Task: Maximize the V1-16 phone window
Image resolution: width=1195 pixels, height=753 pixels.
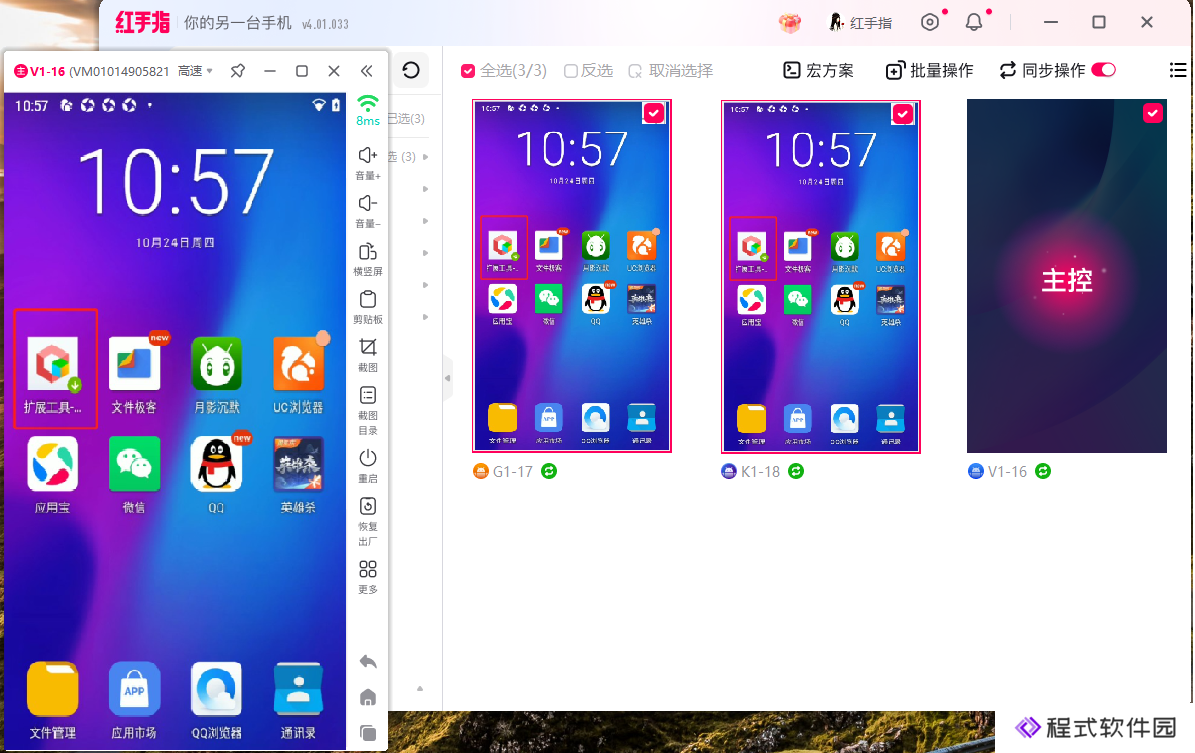Action: tap(302, 71)
